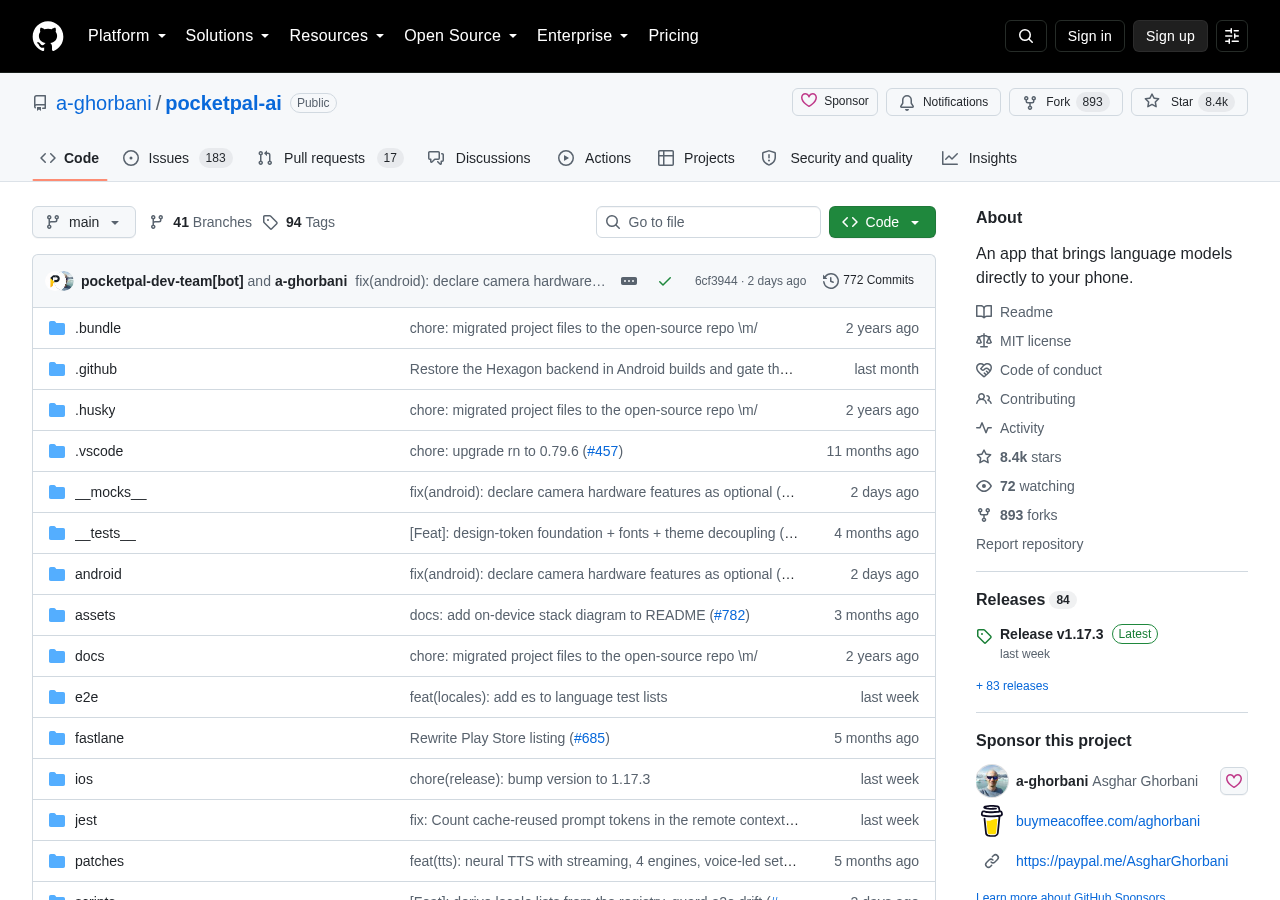Expand the Open Source menu

click(461, 36)
